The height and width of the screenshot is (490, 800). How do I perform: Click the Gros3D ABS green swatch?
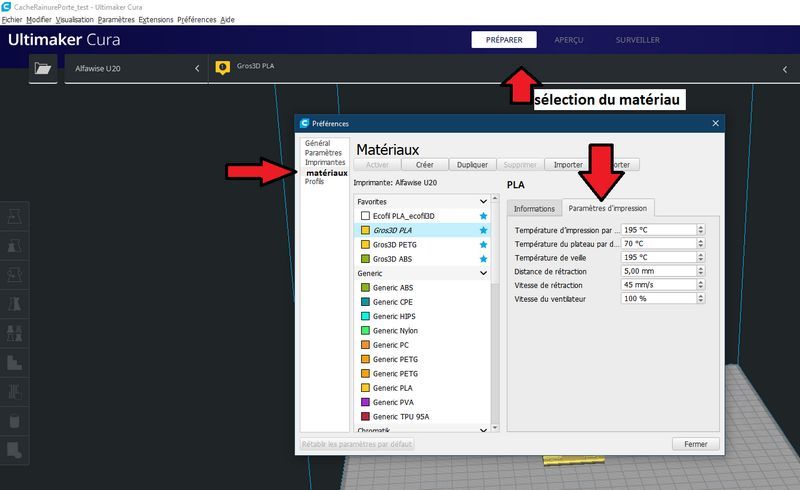click(365, 259)
